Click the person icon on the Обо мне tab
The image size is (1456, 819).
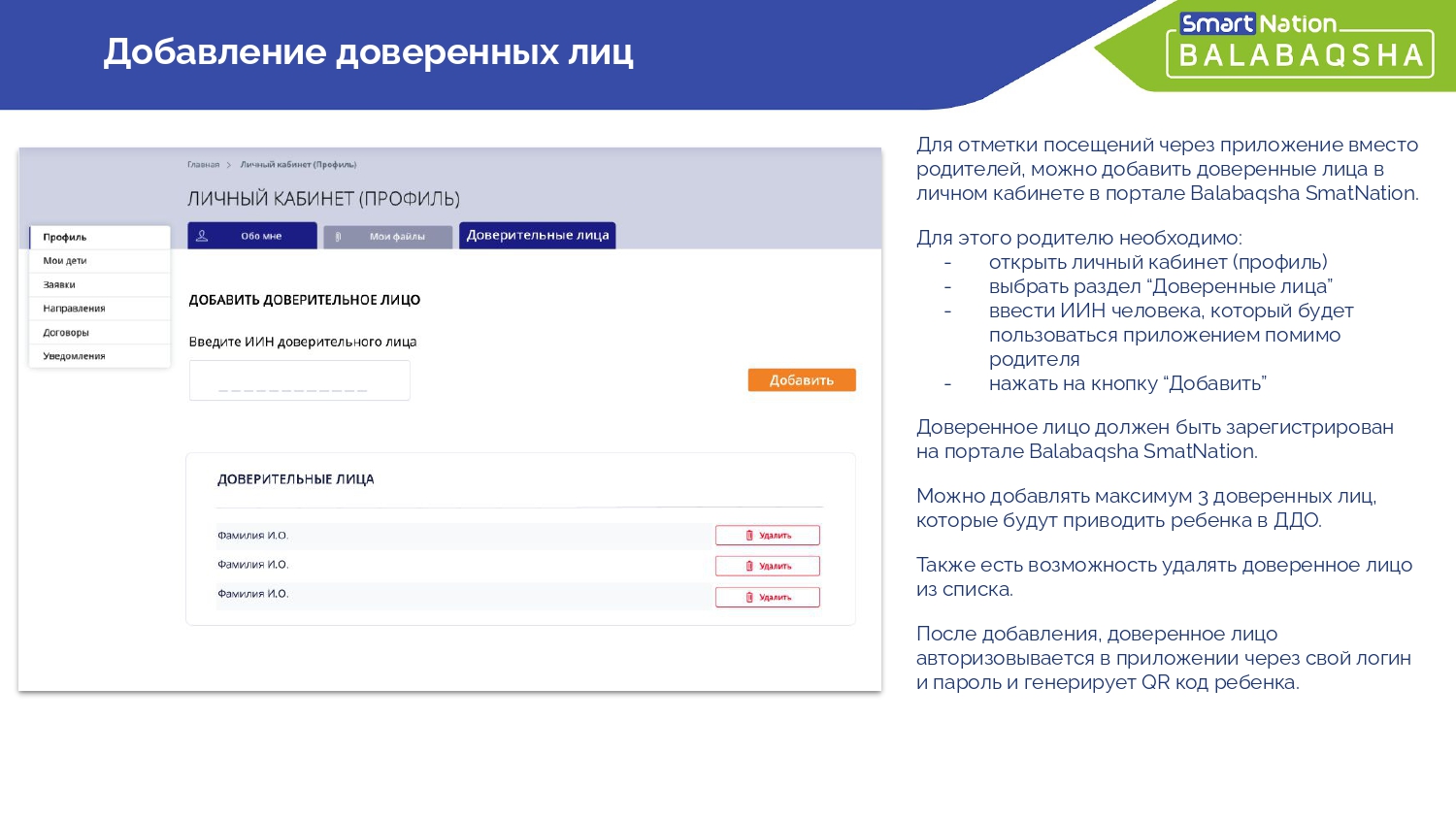(202, 236)
